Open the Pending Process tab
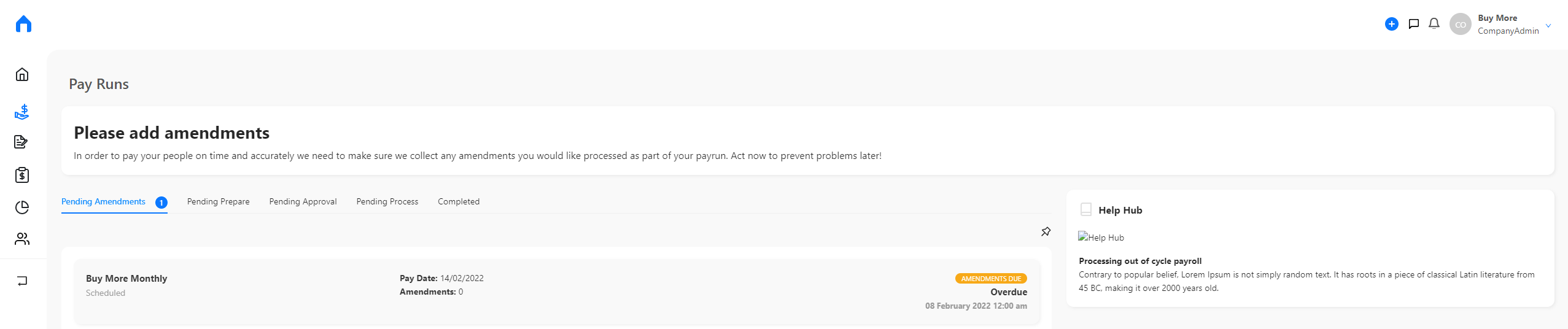Viewport: 1568px width, 329px height. 387,201
